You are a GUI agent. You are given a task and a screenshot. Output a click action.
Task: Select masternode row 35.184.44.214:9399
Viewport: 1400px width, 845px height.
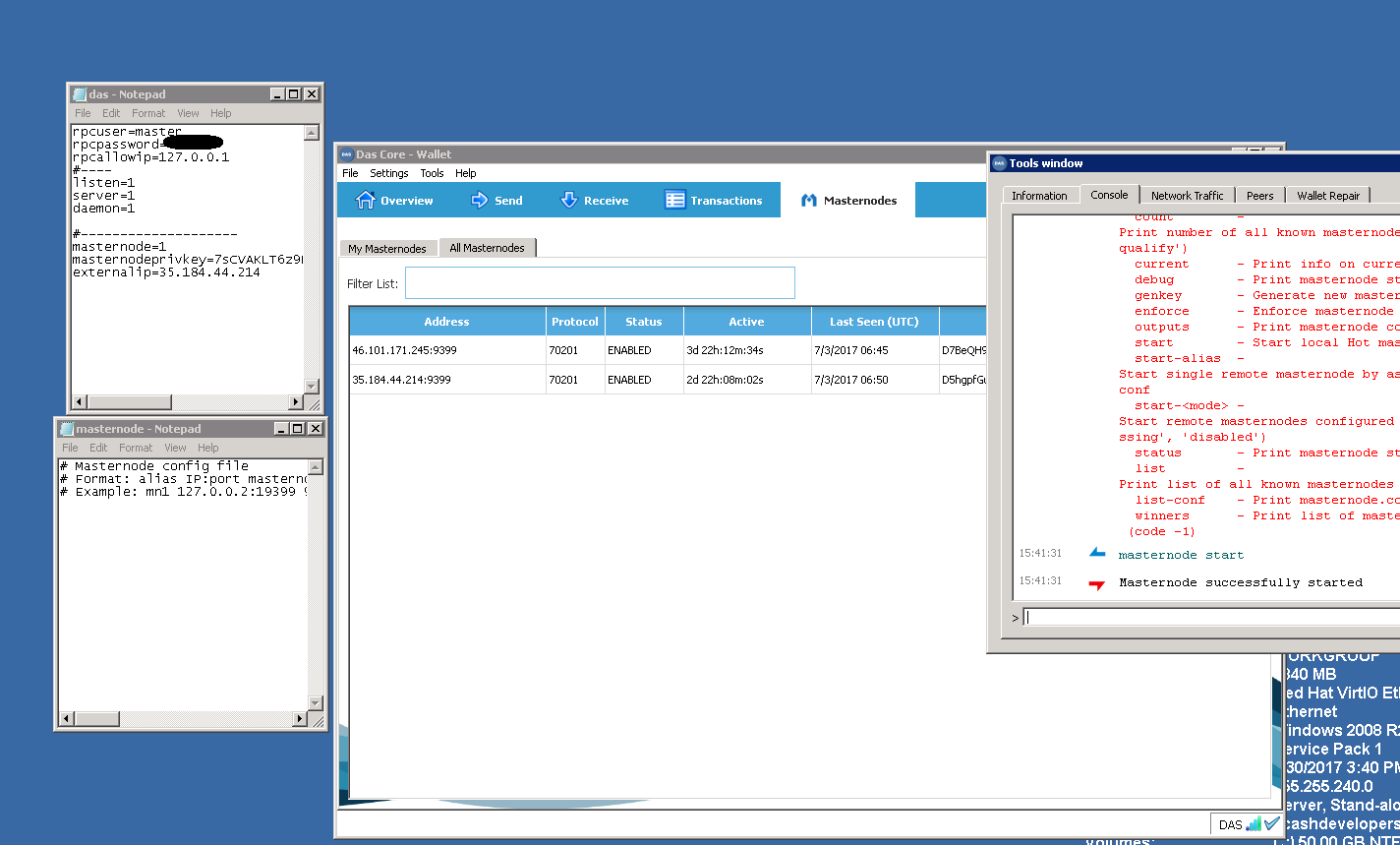[669, 380]
